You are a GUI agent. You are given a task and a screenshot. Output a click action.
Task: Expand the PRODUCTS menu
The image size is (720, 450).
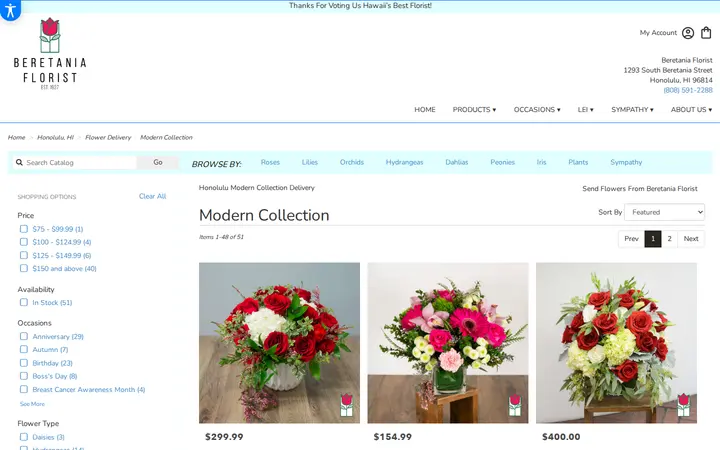[x=474, y=110]
